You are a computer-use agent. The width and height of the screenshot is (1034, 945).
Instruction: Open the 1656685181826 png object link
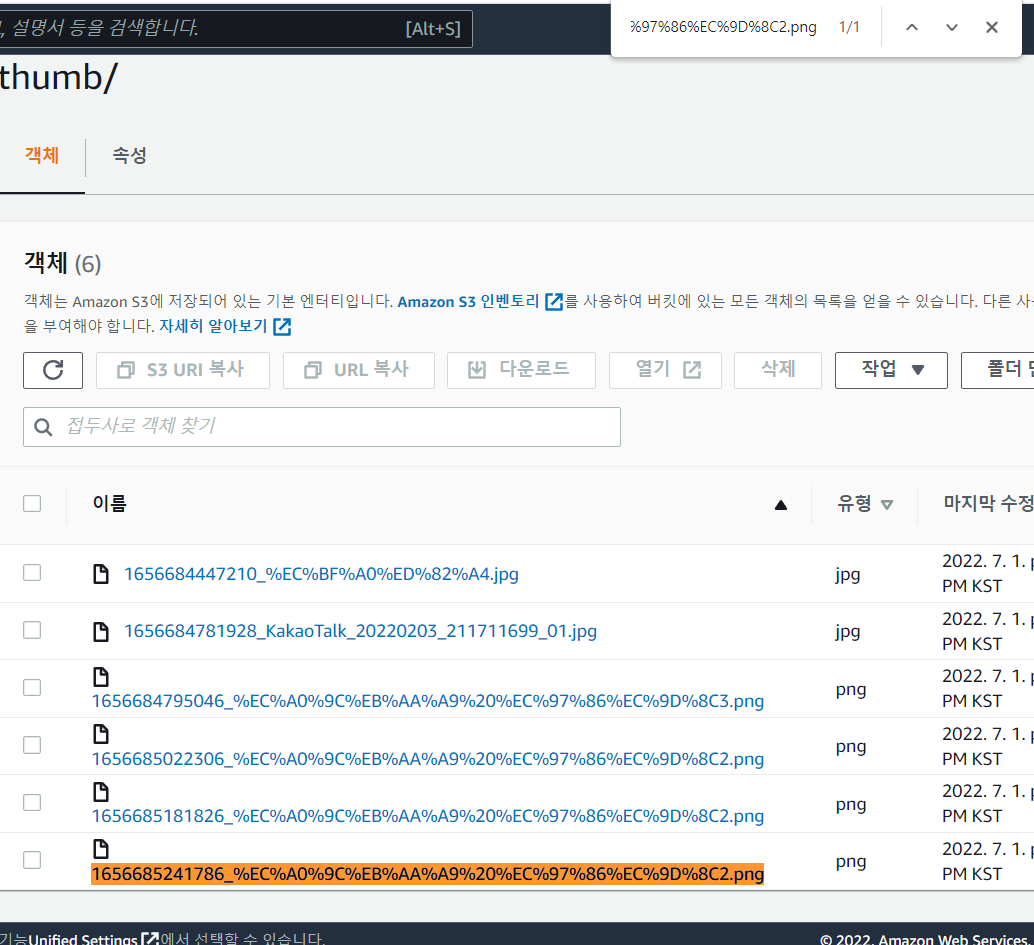[427, 816]
